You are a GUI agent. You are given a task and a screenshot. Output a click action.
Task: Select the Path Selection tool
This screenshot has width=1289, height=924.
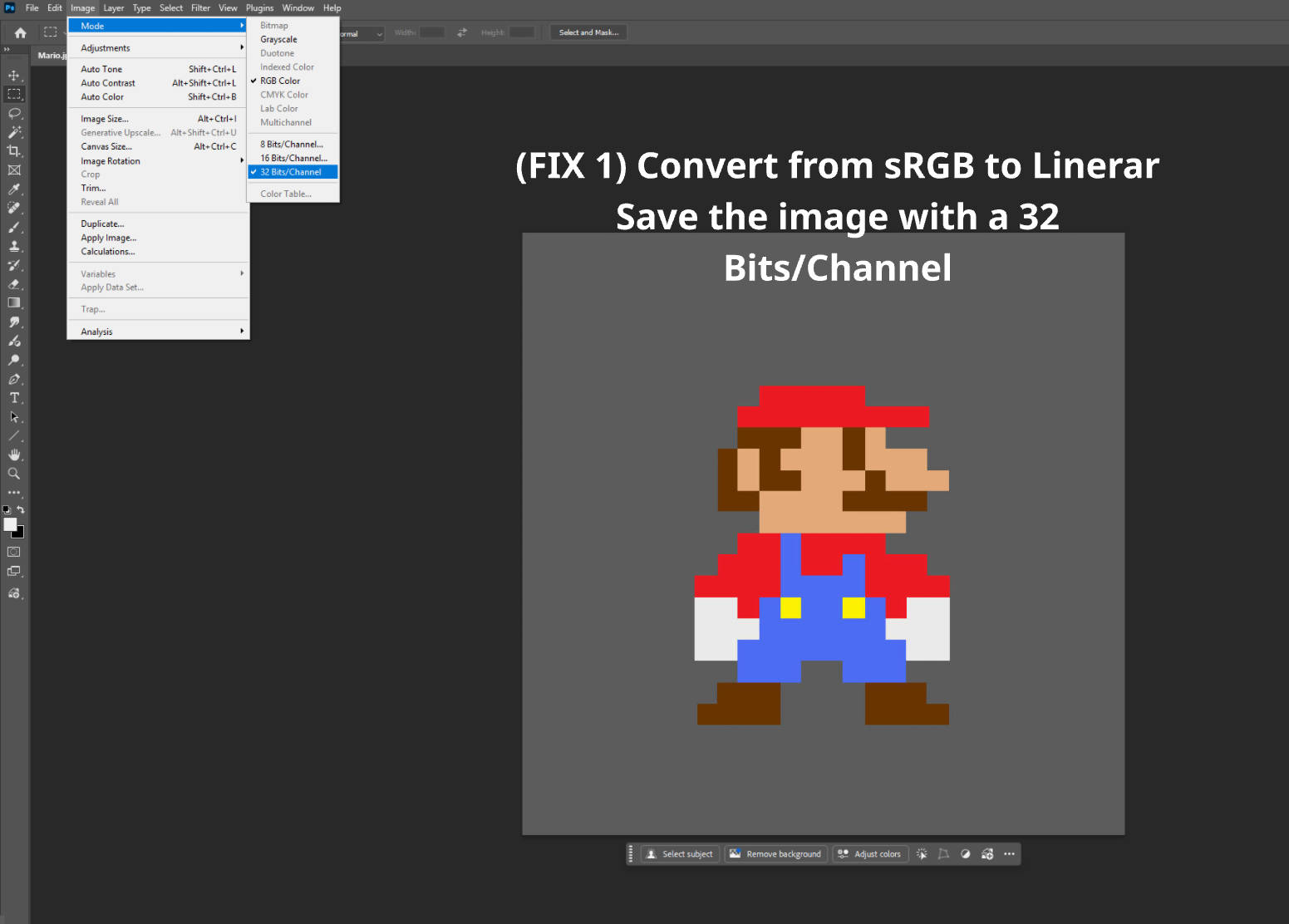tap(14, 417)
